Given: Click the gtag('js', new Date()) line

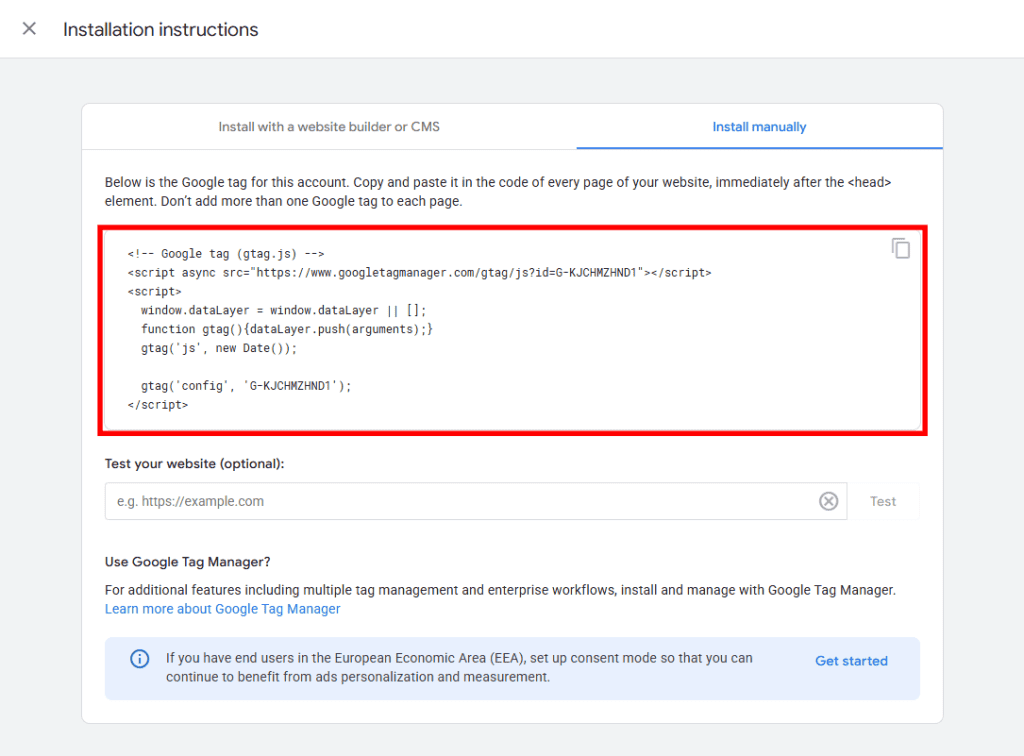Looking at the screenshot, I should pos(219,349).
